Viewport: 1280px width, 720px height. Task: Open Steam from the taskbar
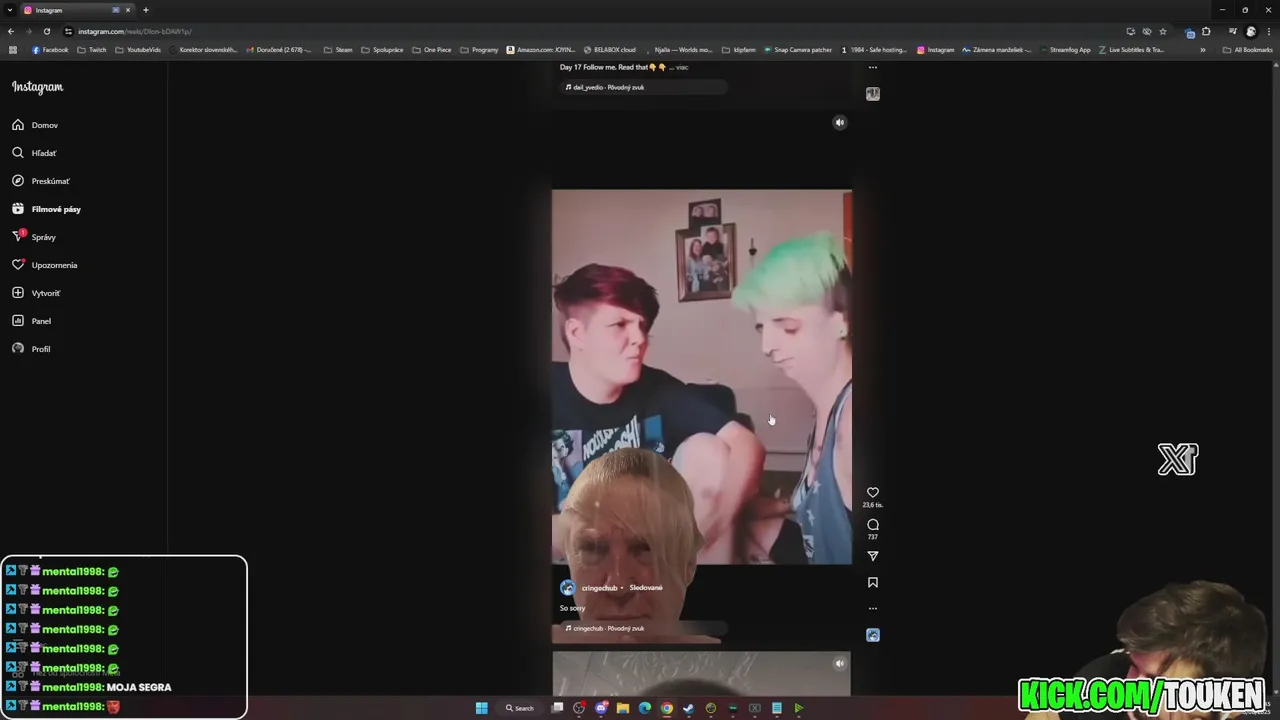[x=689, y=708]
